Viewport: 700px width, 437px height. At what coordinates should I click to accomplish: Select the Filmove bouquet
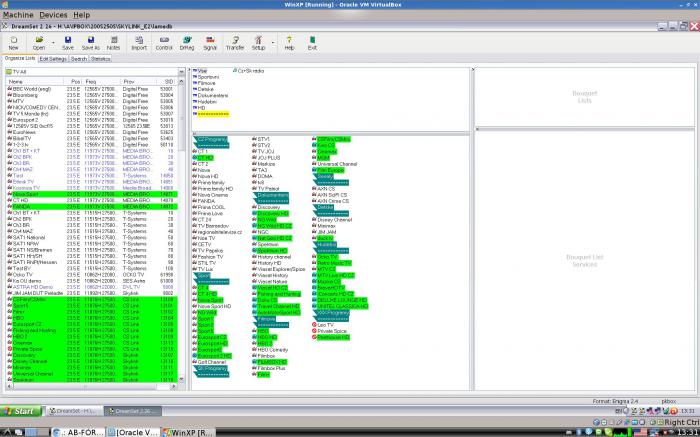(204, 83)
